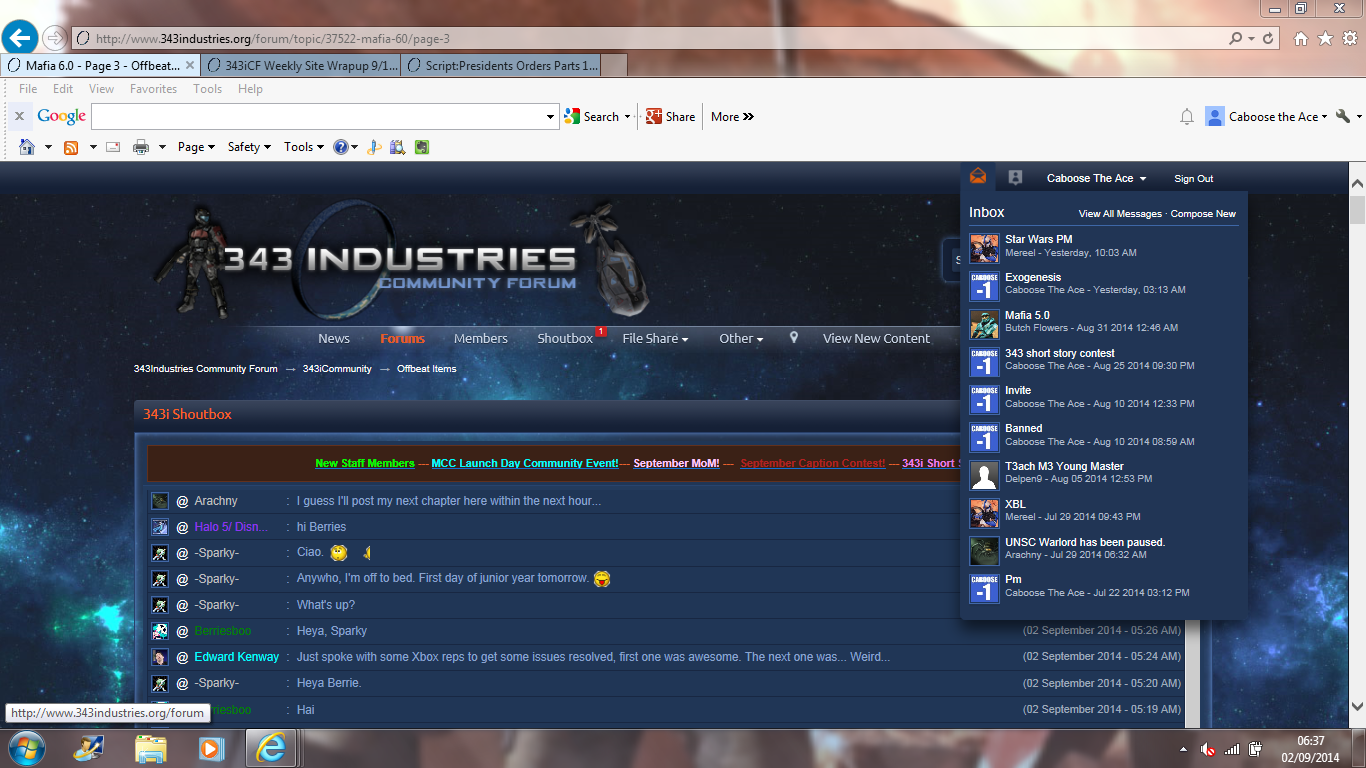Expand the Safety command bar menu

(x=249, y=147)
